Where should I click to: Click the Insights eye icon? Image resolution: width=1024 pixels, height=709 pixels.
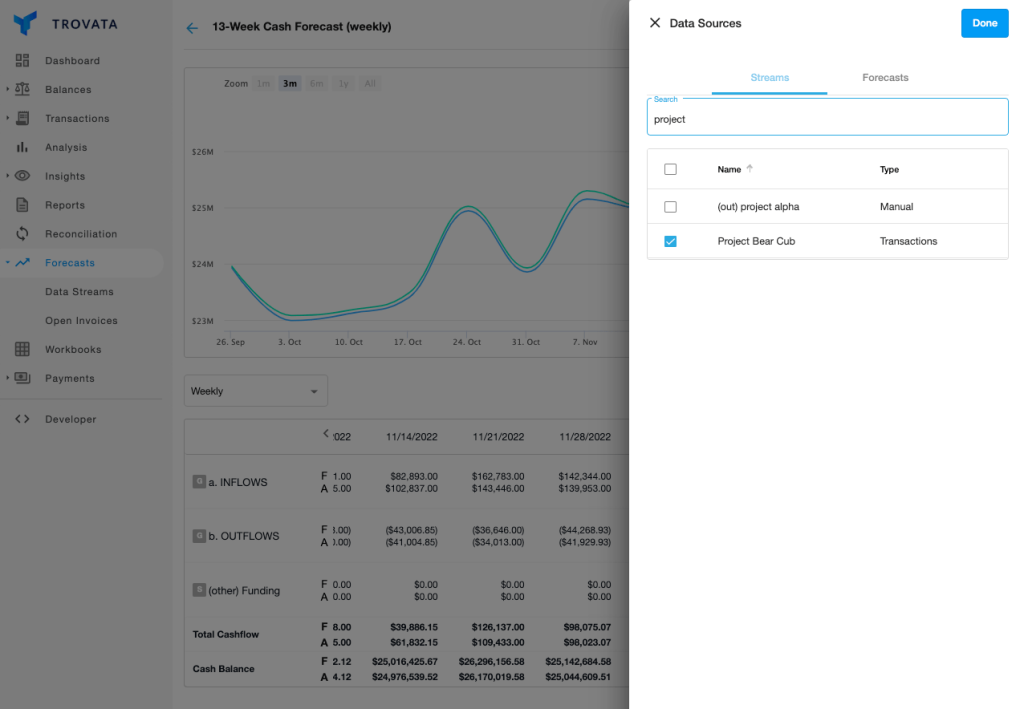[22, 176]
